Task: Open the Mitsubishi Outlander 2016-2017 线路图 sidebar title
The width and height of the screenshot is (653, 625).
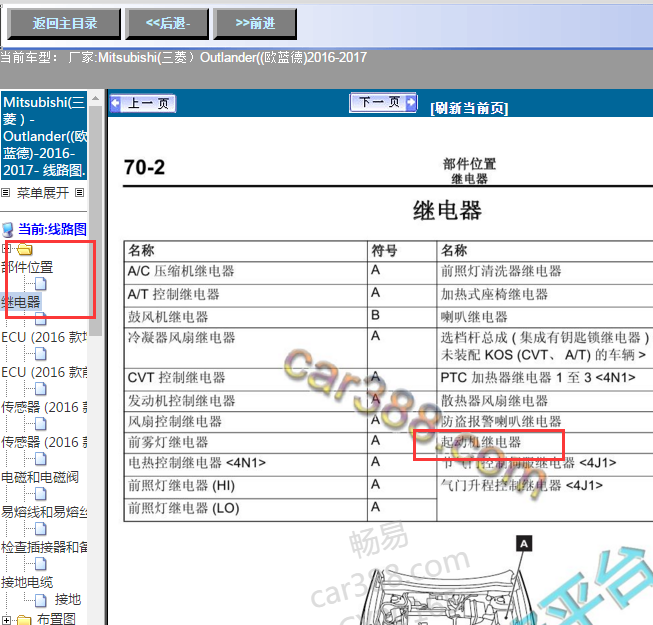Action: (x=44, y=136)
